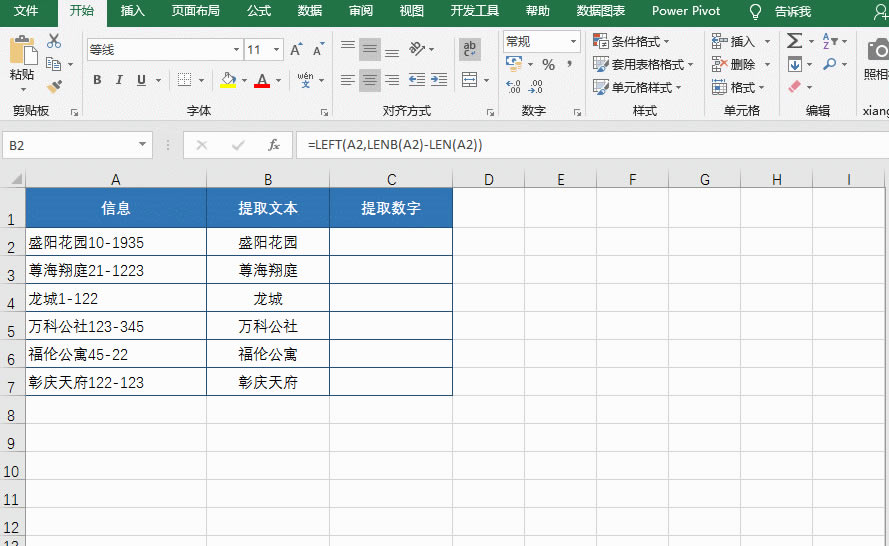Image resolution: width=889 pixels, height=546 pixels.
Task: Toggle bold formatting
Action: pyautogui.click(x=97, y=80)
